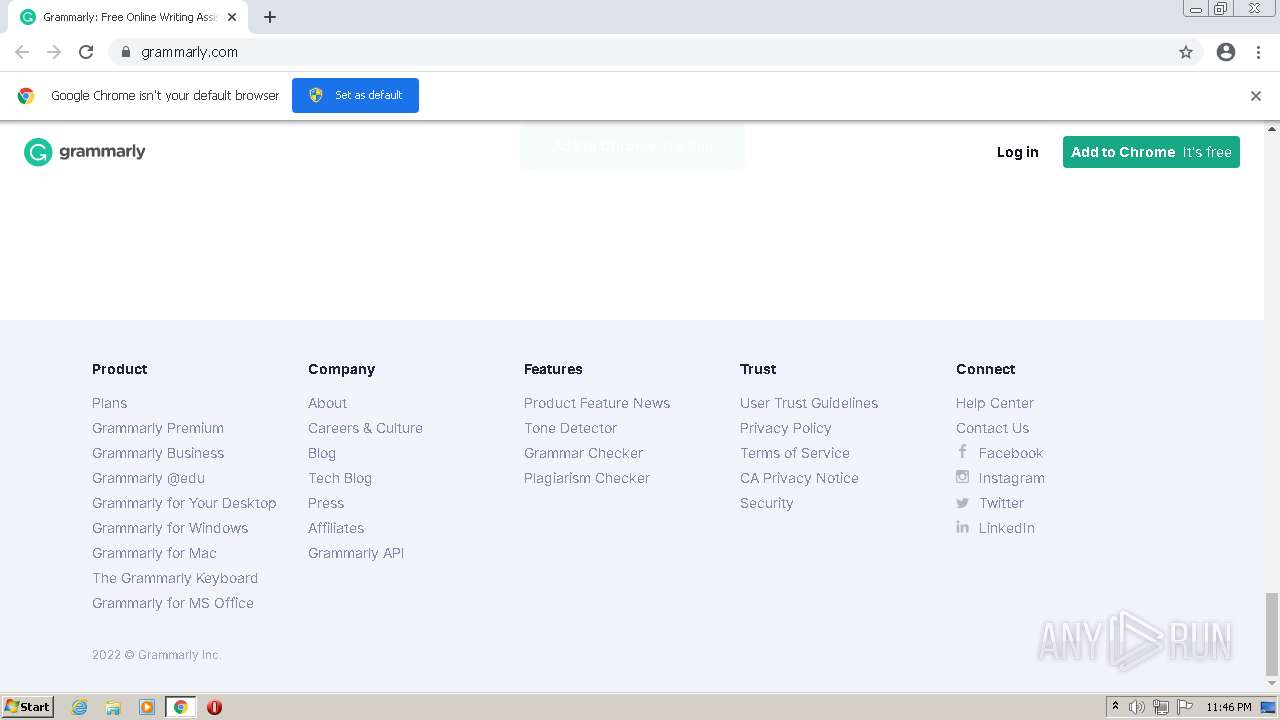This screenshot has width=1280, height=720.
Task: Dismiss the default browser notification bar
Action: tap(1256, 96)
